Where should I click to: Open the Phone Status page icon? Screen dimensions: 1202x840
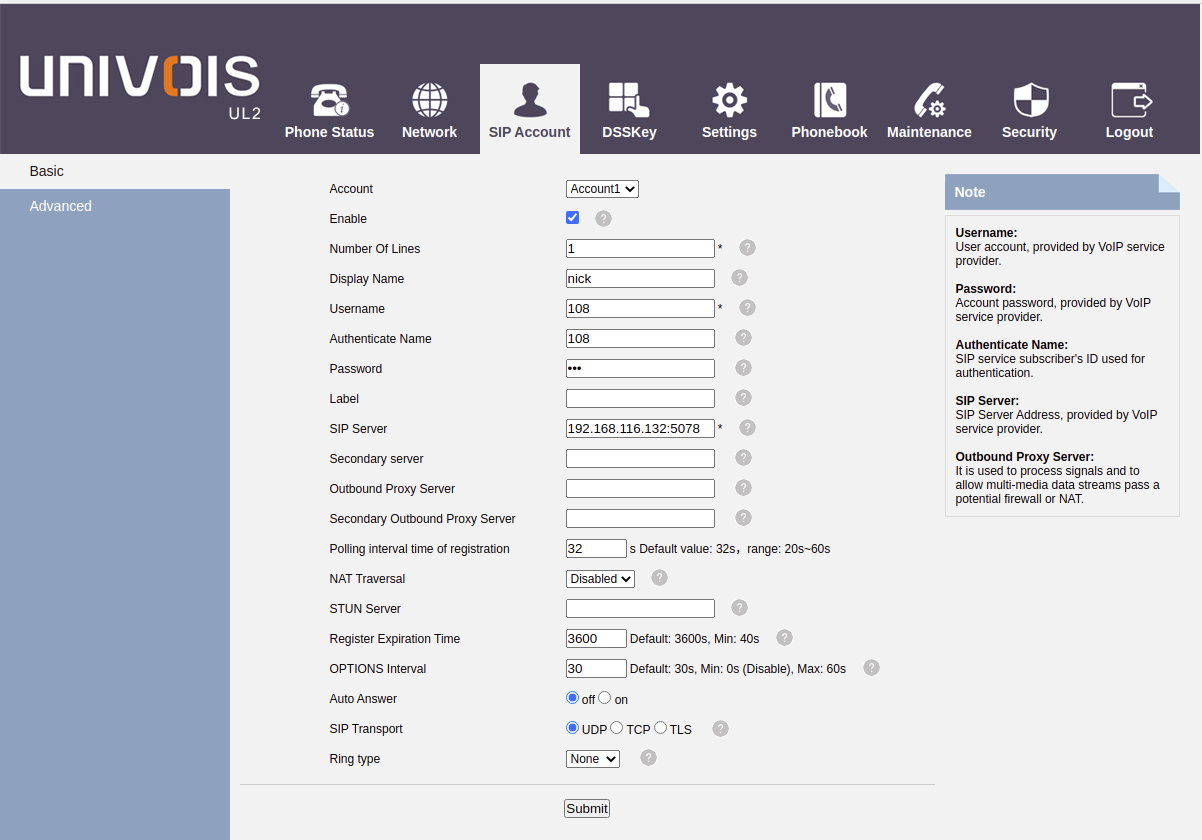(329, 101)
